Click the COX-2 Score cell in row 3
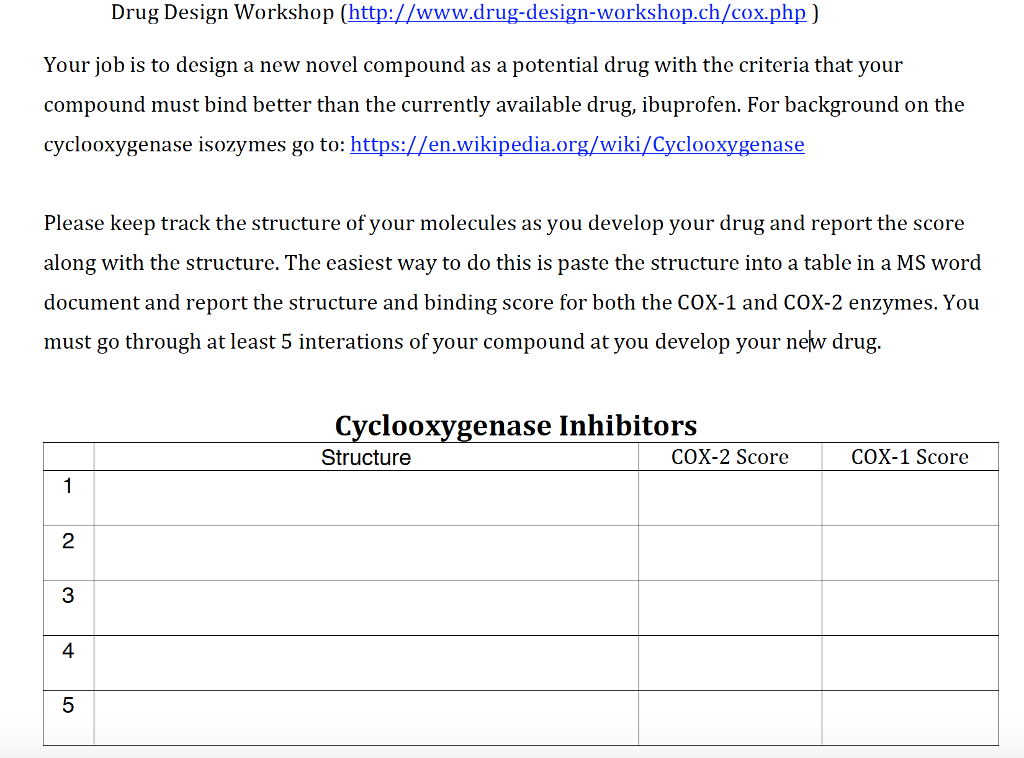The image size is (1024, 758). click(730, 608)
